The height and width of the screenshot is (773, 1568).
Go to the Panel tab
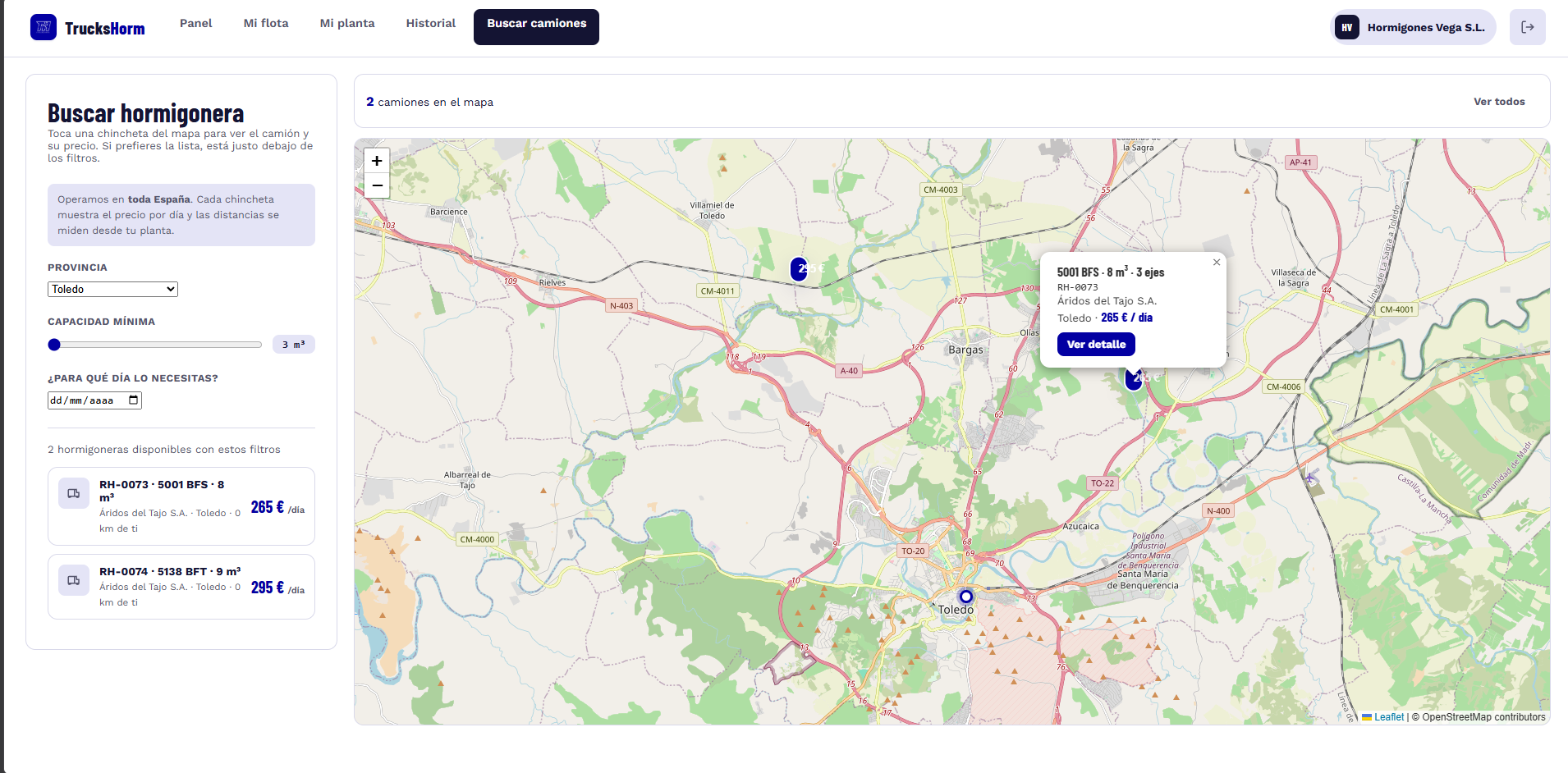[x=195, y=23]
